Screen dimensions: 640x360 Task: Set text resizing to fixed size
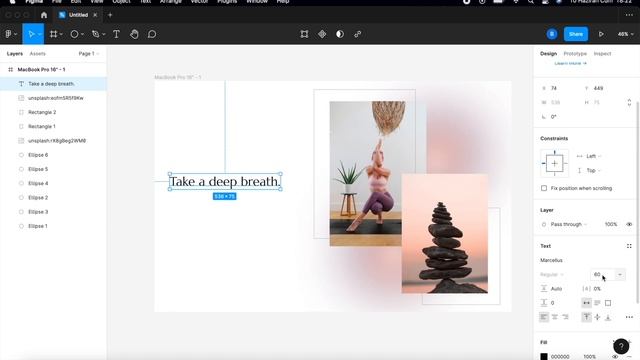(x=608, y=303)
